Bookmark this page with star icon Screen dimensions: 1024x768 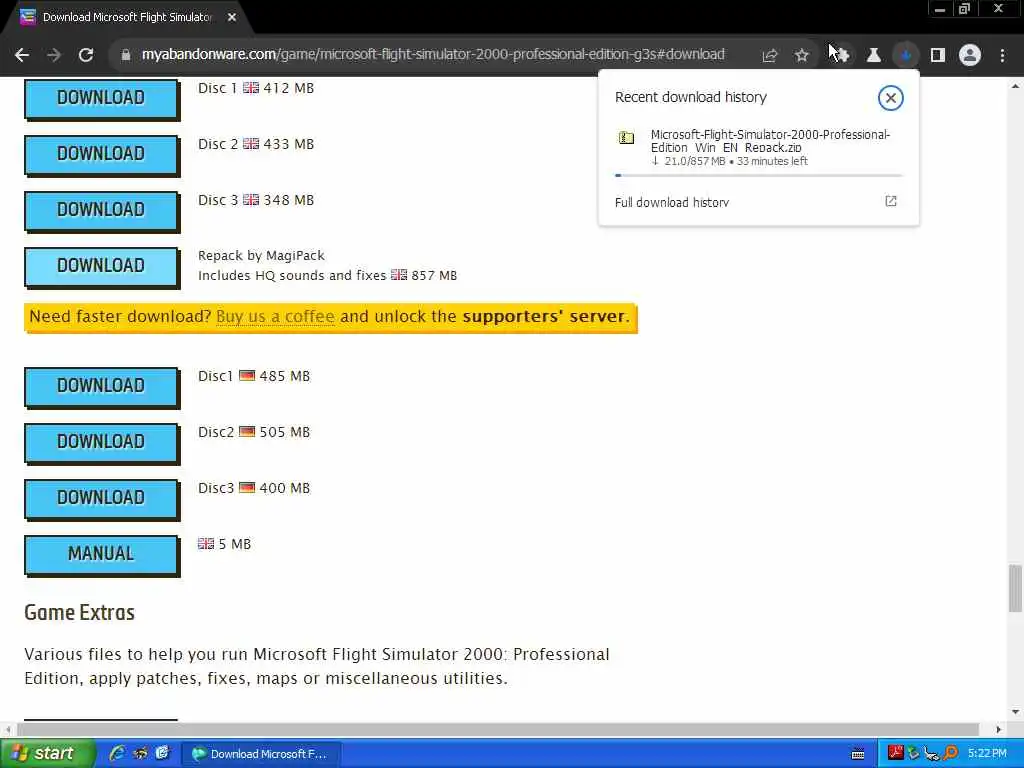tap(801, 56)
